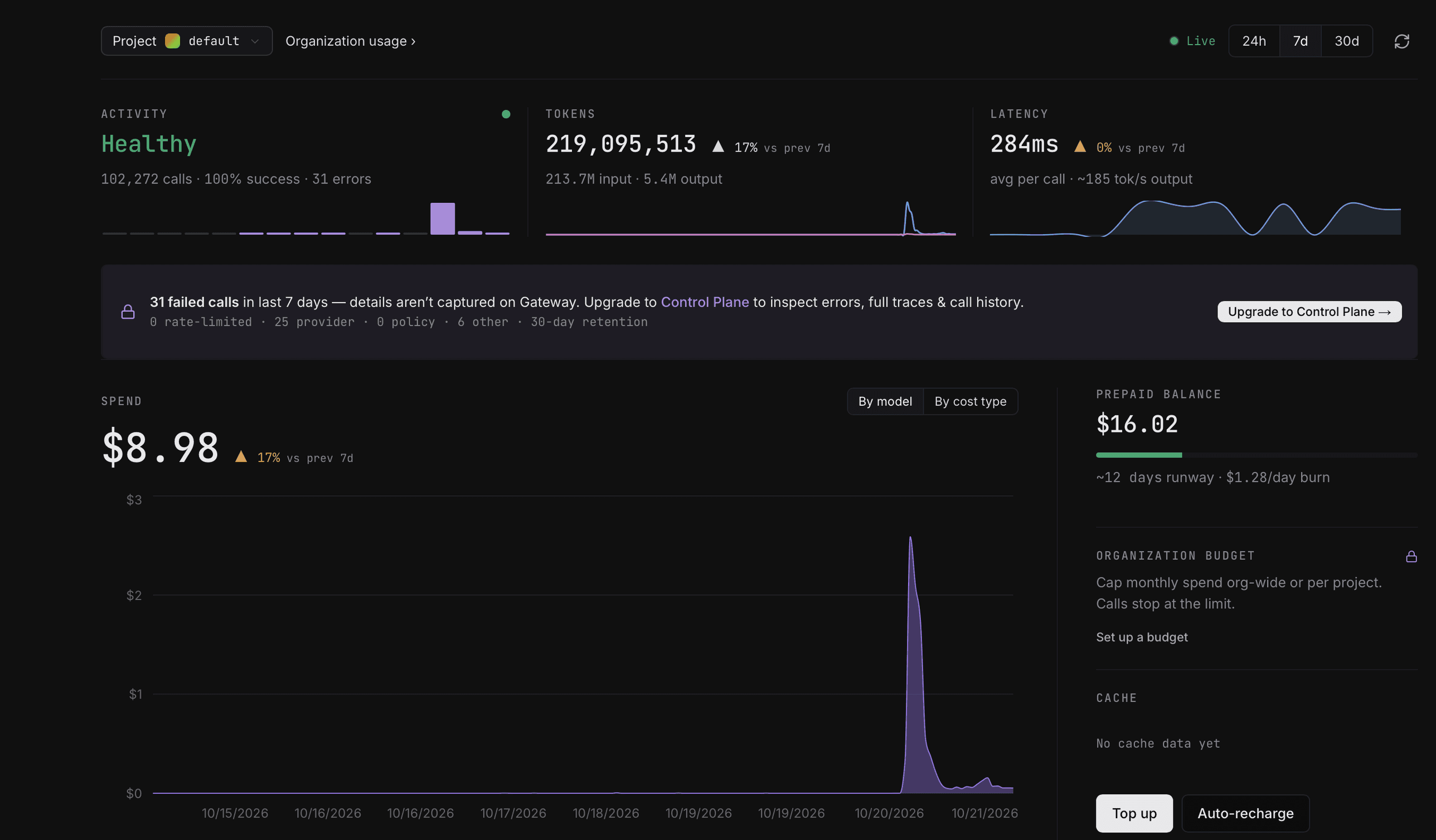This screenshot has width=1436, height=840.
Task: Click the tall bar in Activity chart
Action: pyautogui.click(x=442, y=219)
